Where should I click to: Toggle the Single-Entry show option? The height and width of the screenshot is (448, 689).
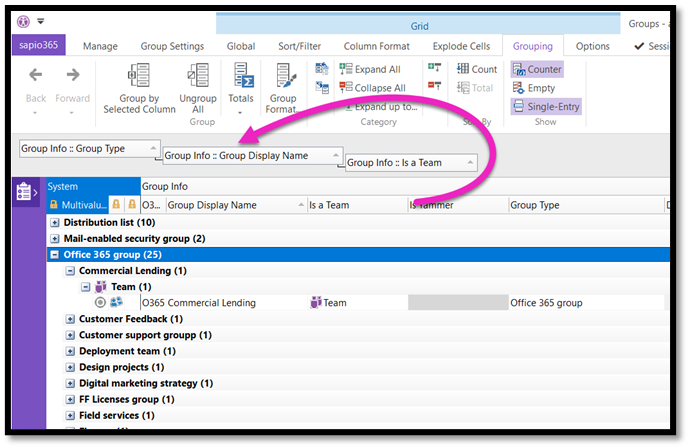click(x=546, y=106)
